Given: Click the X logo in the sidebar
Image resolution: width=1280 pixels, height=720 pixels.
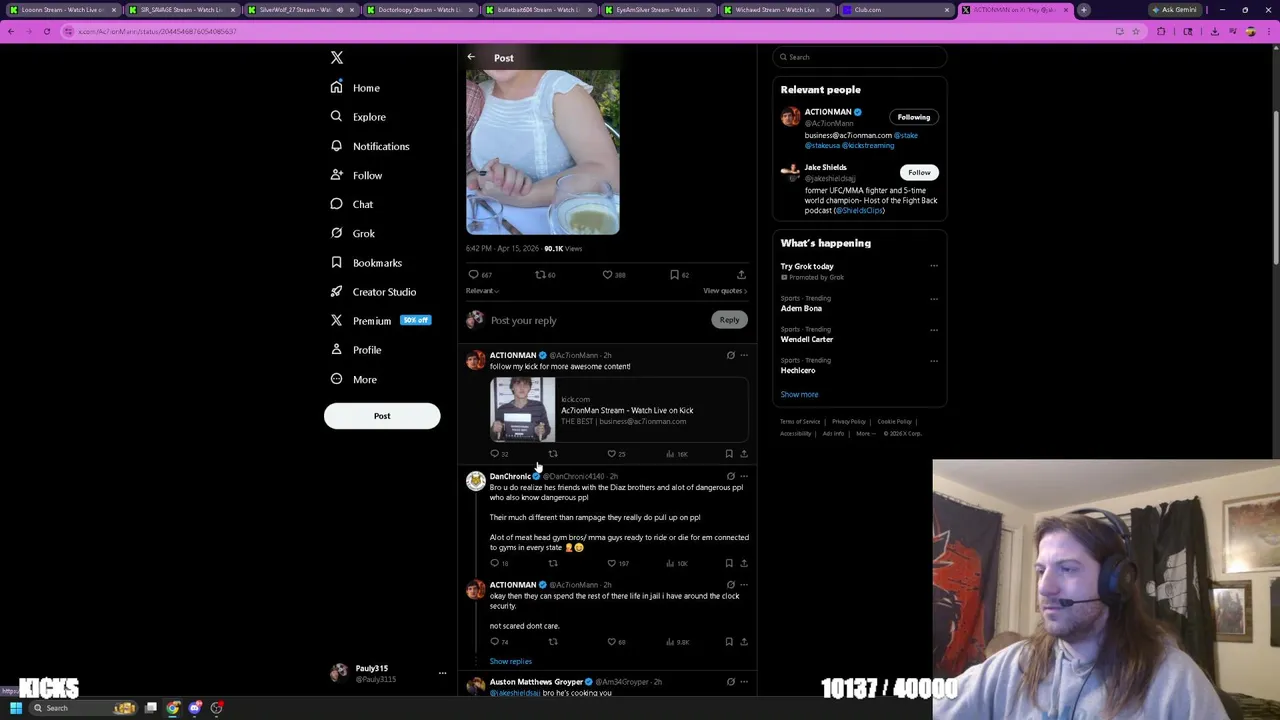Looking at the screenshot, I should 337,58.
